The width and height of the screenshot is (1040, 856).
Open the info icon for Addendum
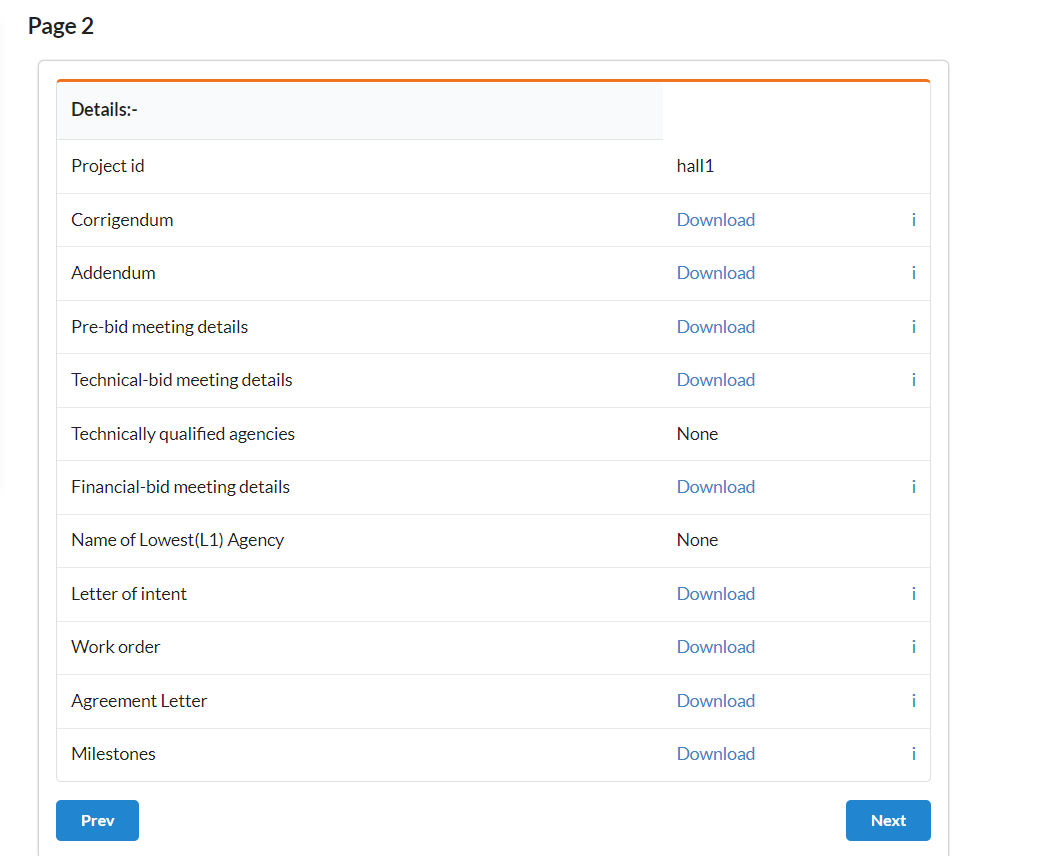913,273
